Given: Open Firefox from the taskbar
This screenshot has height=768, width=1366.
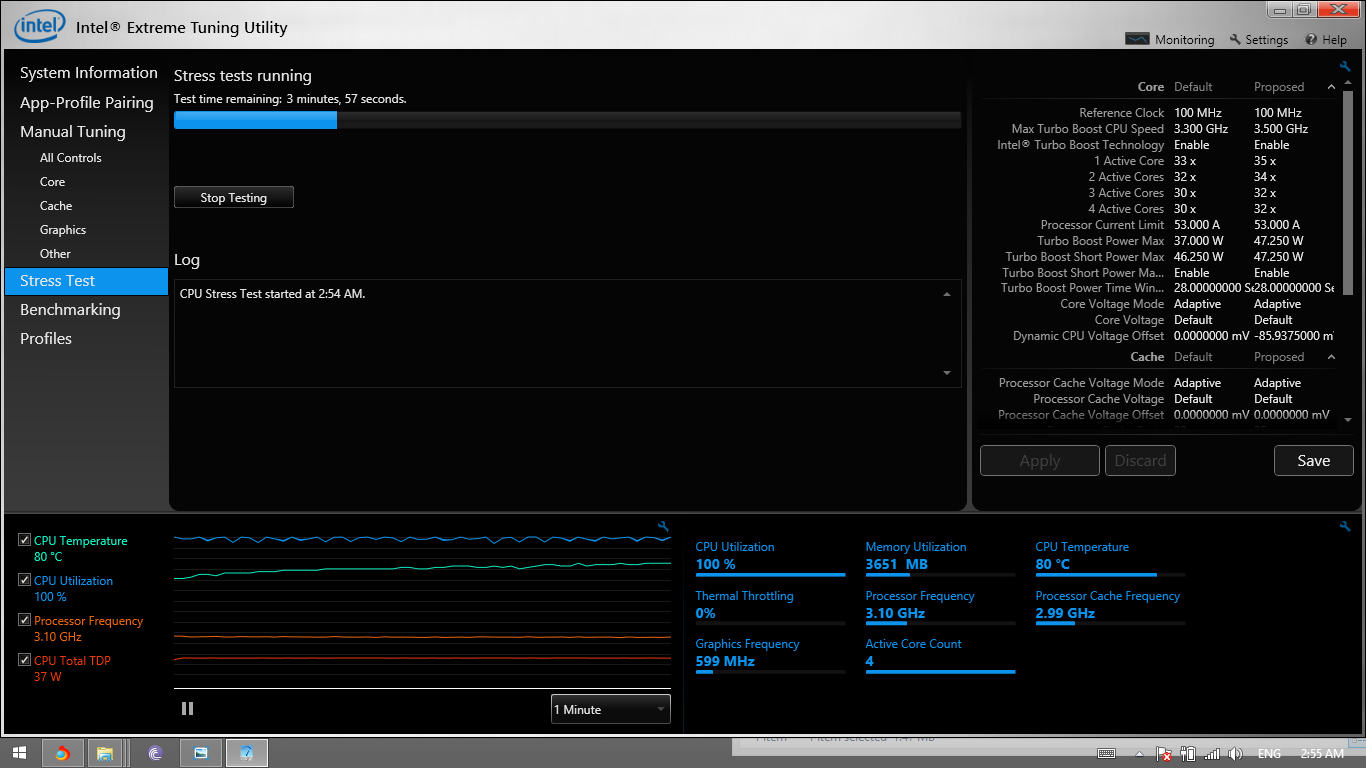Looking at the screenshot, I should pos(63,753).
